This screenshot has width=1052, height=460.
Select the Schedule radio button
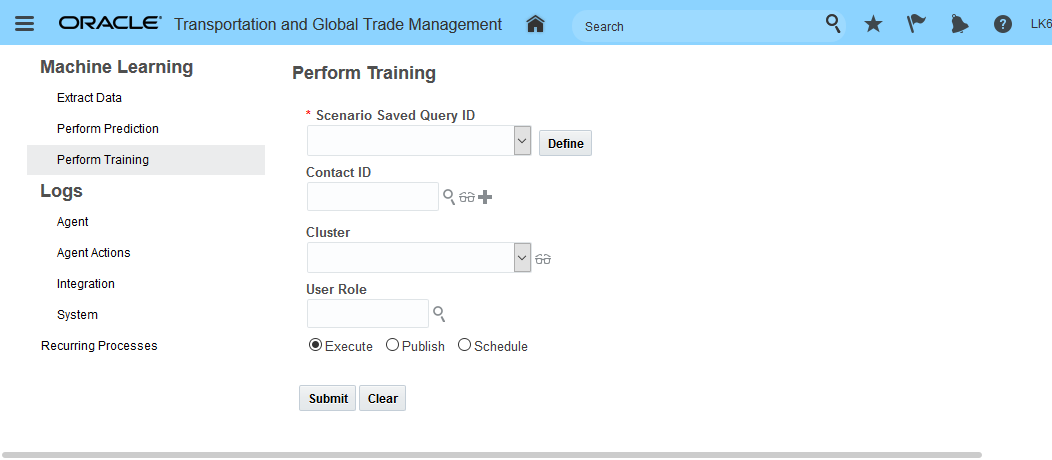(464, 345)
